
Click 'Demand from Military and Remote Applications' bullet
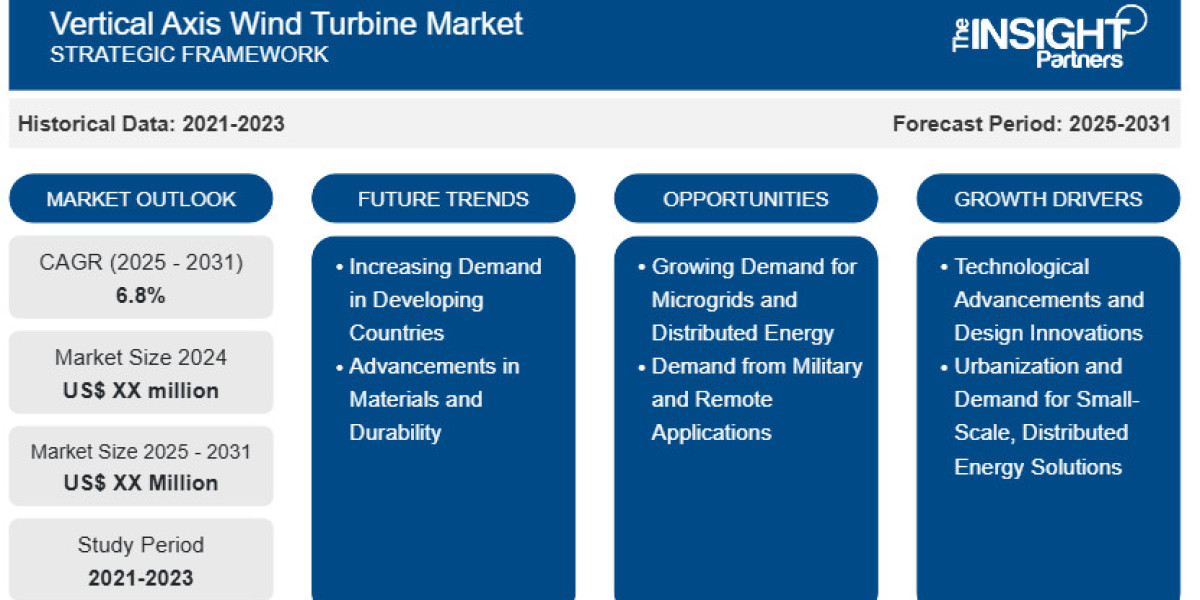pos(750,399)
